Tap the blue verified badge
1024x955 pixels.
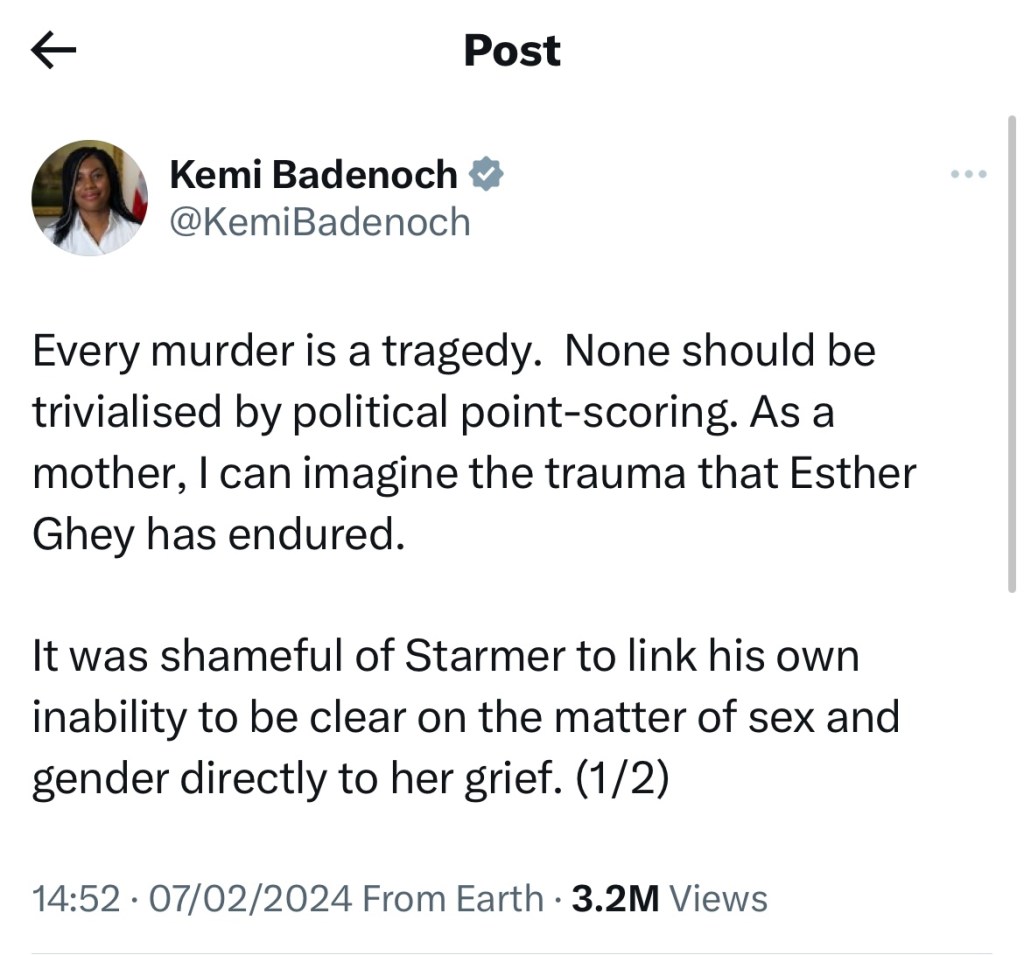(486, 175)
